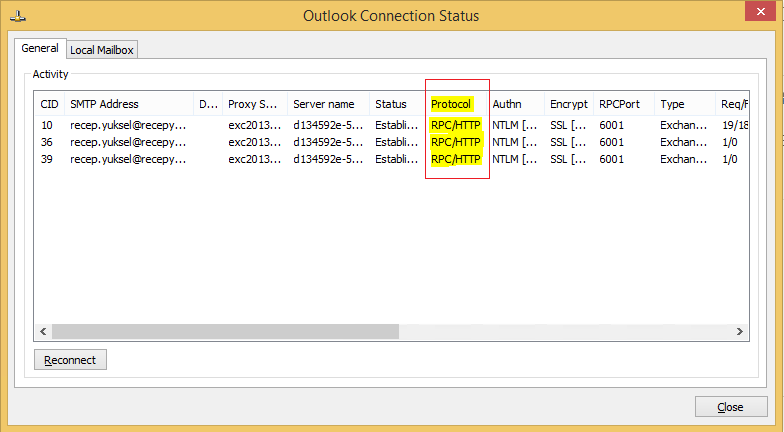Sort by the Proxy S... column header
The width and height of the screenshot is (784, 432).
pyautogui.click(x=255, y=104)
